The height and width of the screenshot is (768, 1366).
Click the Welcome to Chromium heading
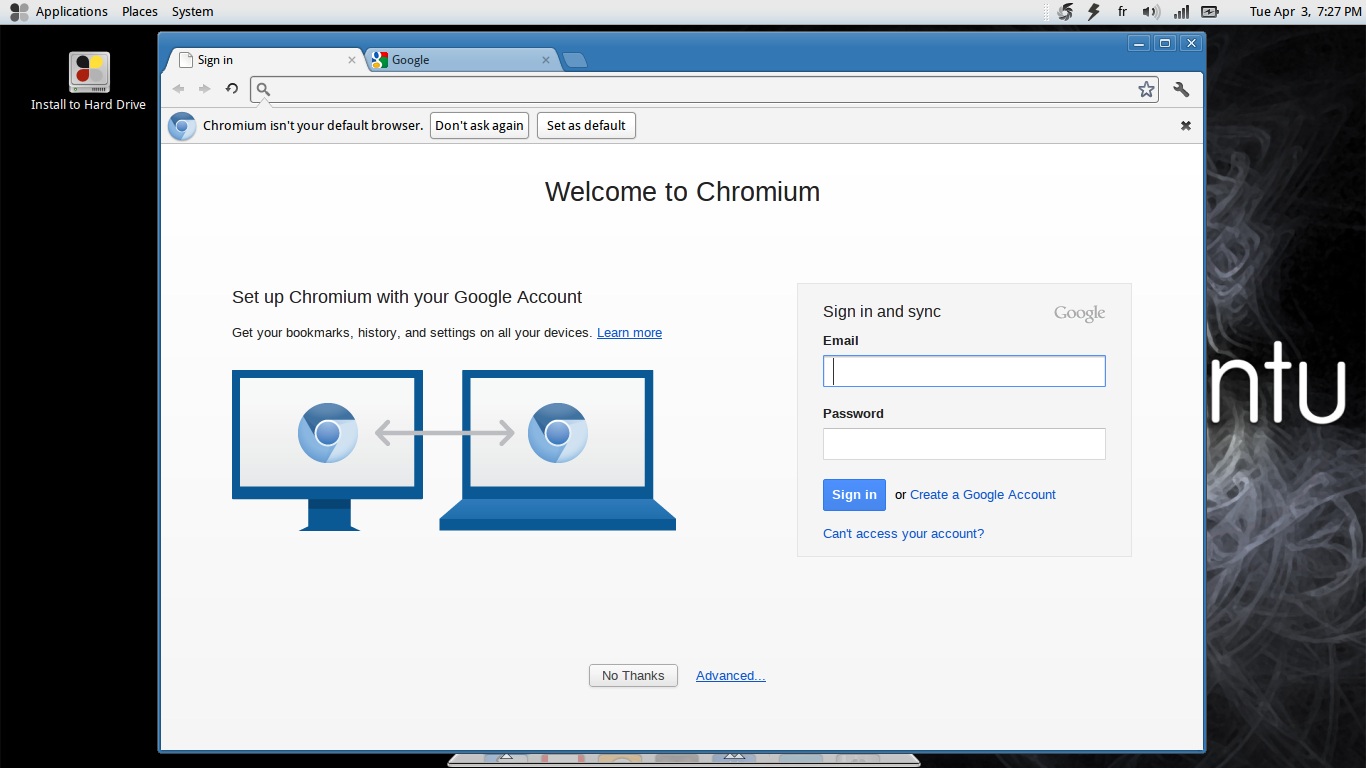(x=682, y=192)
